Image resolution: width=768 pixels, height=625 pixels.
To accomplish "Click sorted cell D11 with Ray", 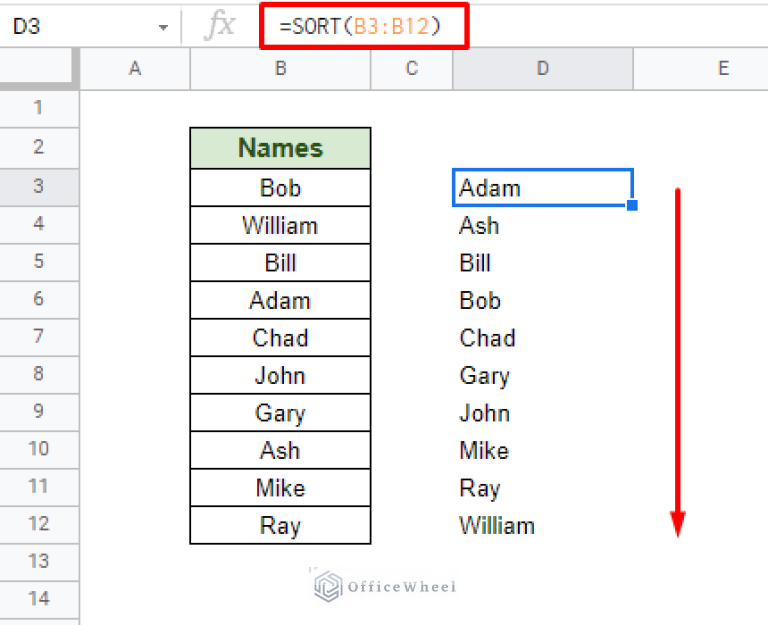I will click(543, 488).
